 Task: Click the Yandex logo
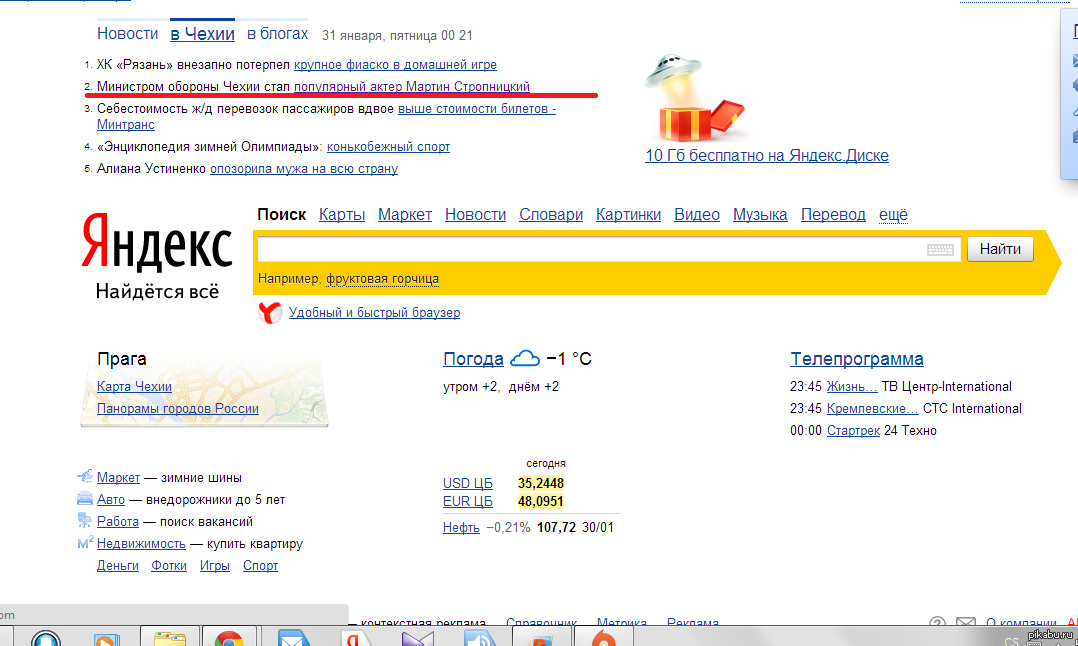pyautogui.click(x=156, y=243)
